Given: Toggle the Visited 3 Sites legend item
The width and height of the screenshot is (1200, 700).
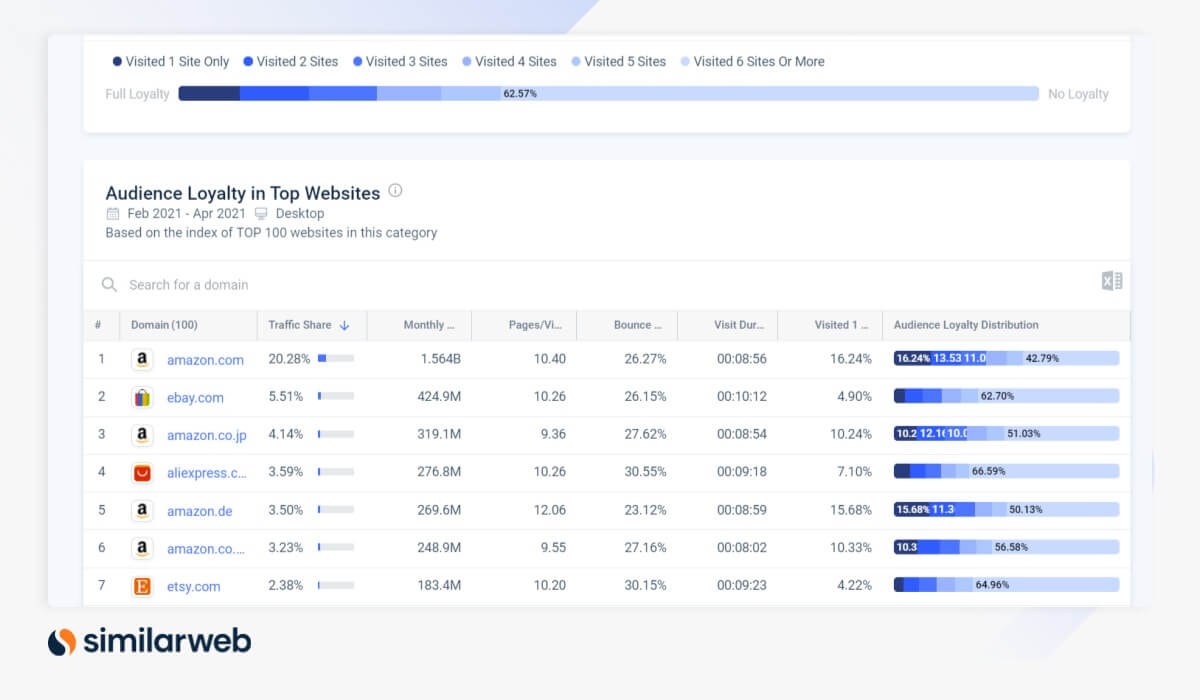Looking at the screenshot, I should coord(400,61).
